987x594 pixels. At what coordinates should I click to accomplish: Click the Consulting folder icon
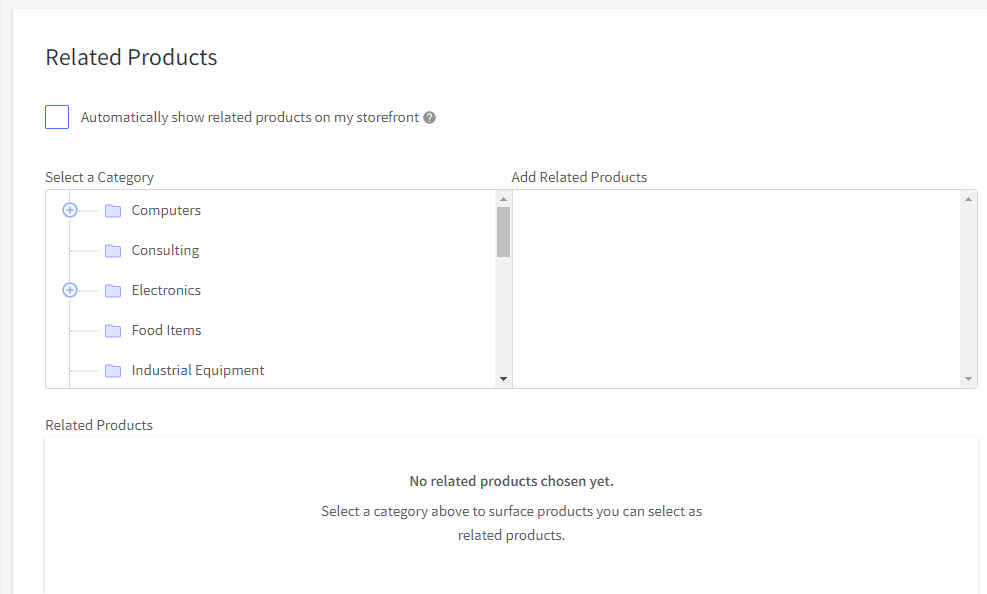click(113, 250)
